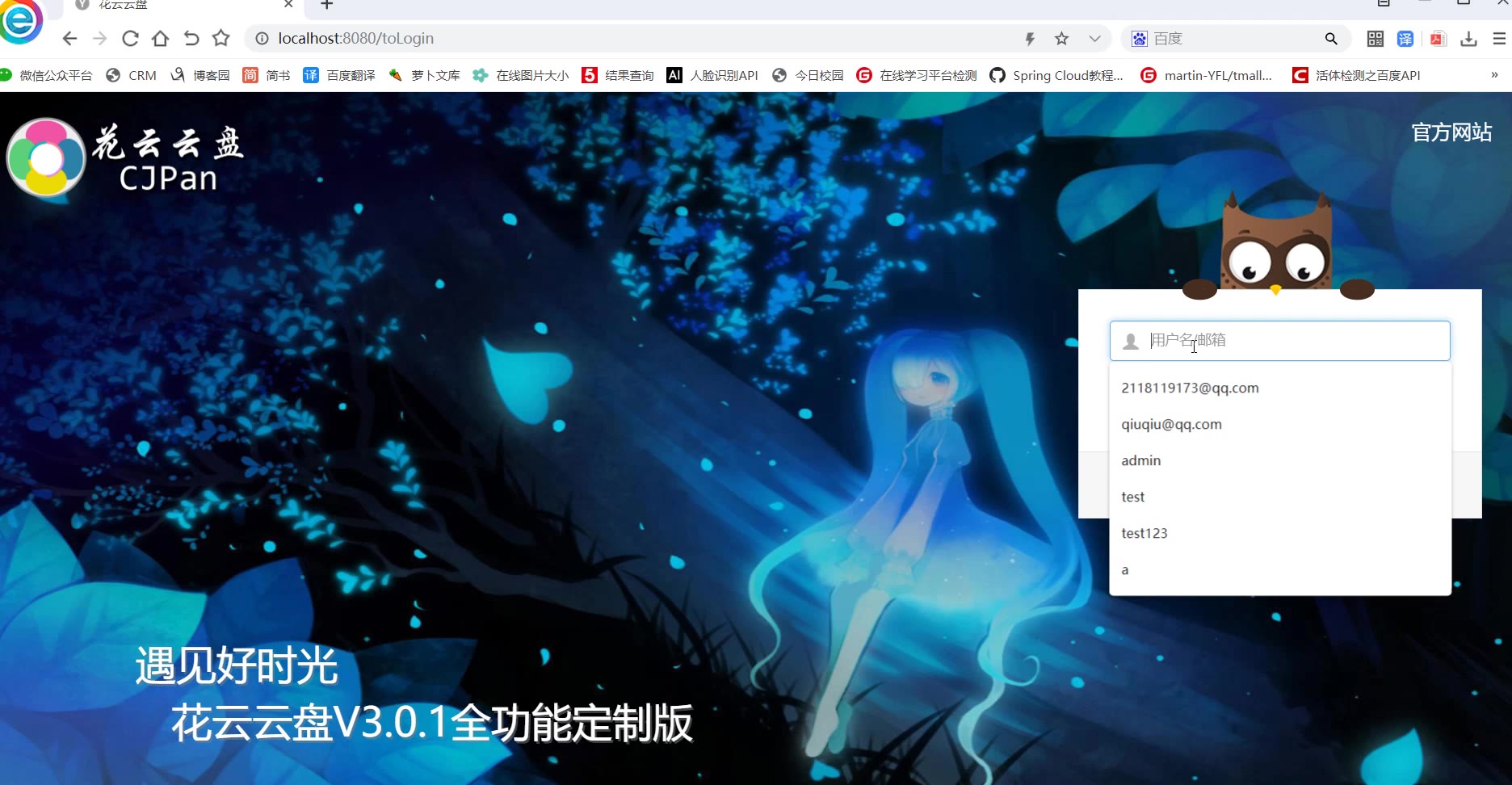Click the Baidu search engine icon
Screen dimensions: 1512x785
(1139, 38)
